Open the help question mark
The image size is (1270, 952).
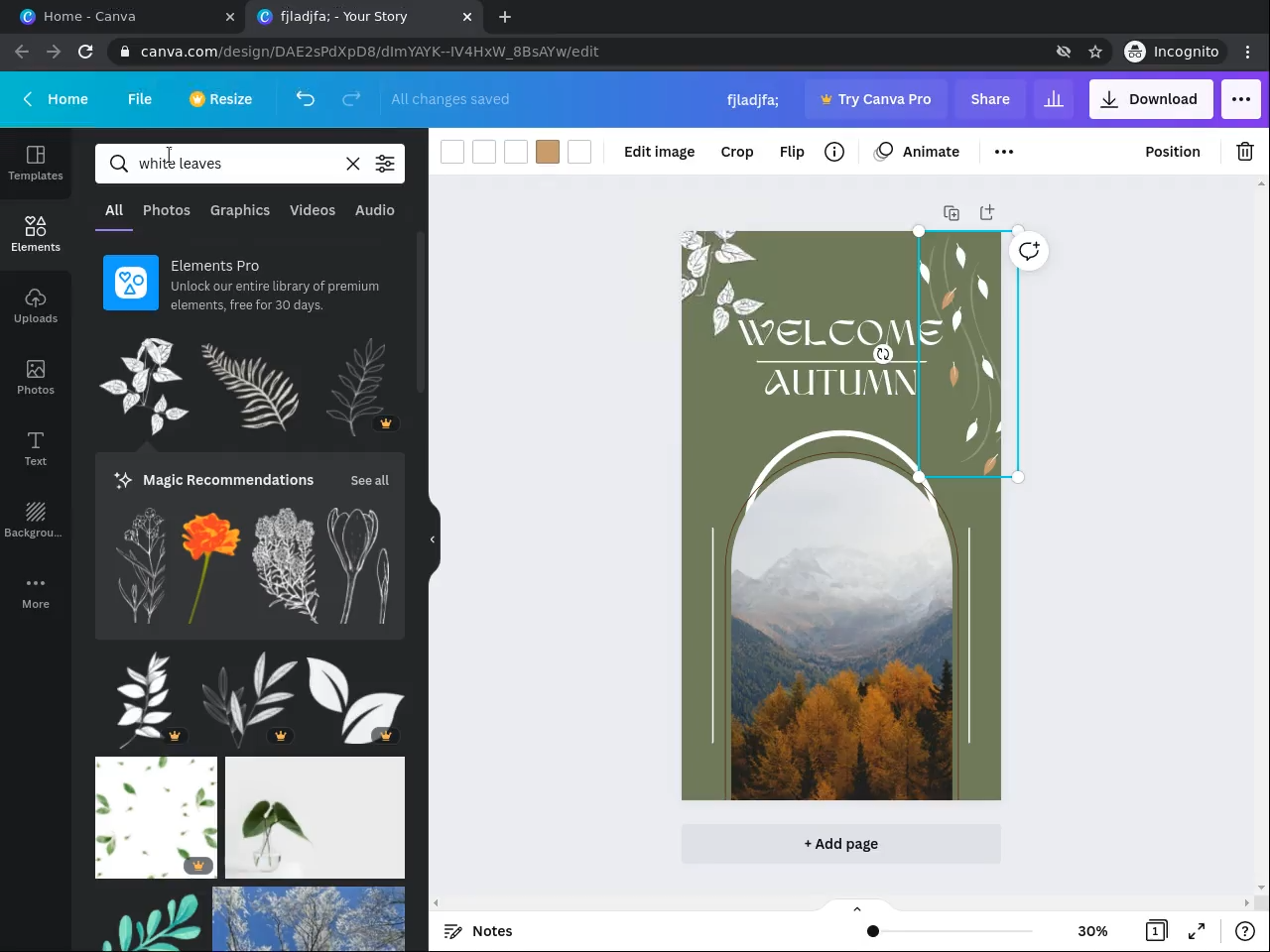(1244, 931)
